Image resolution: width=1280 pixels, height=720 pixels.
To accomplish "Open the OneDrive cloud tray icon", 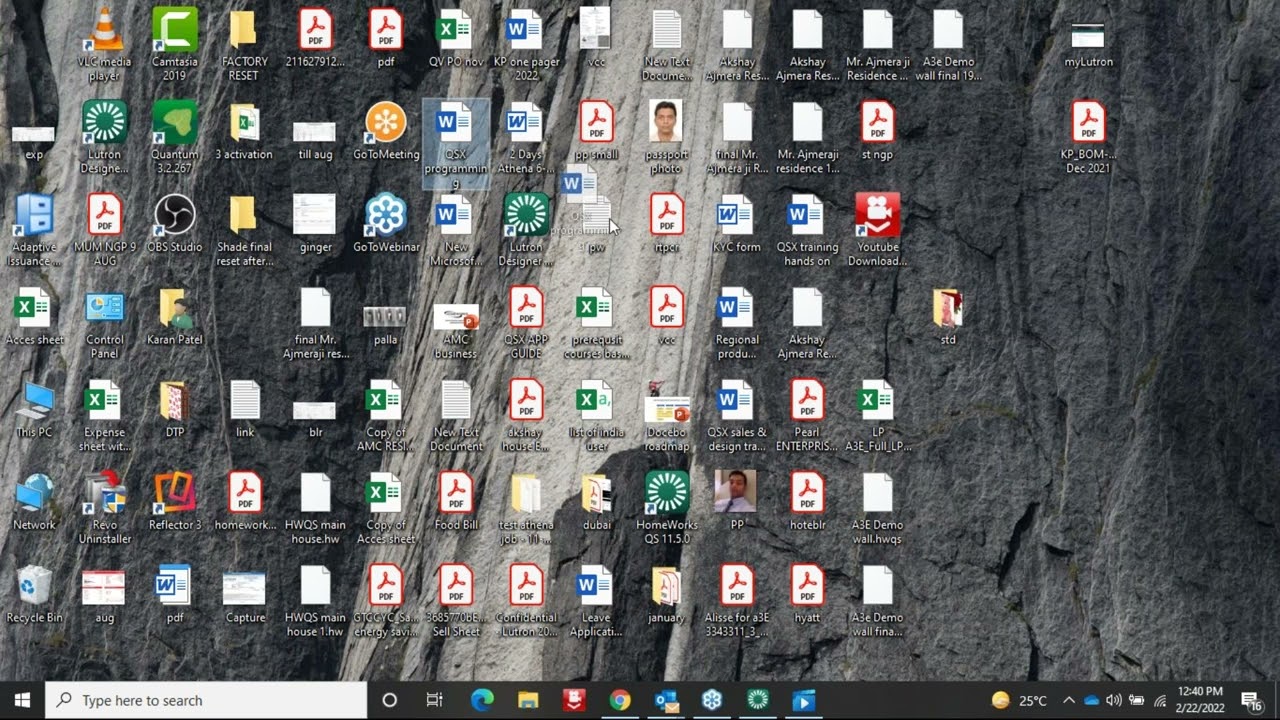I will pos(1091,700).
